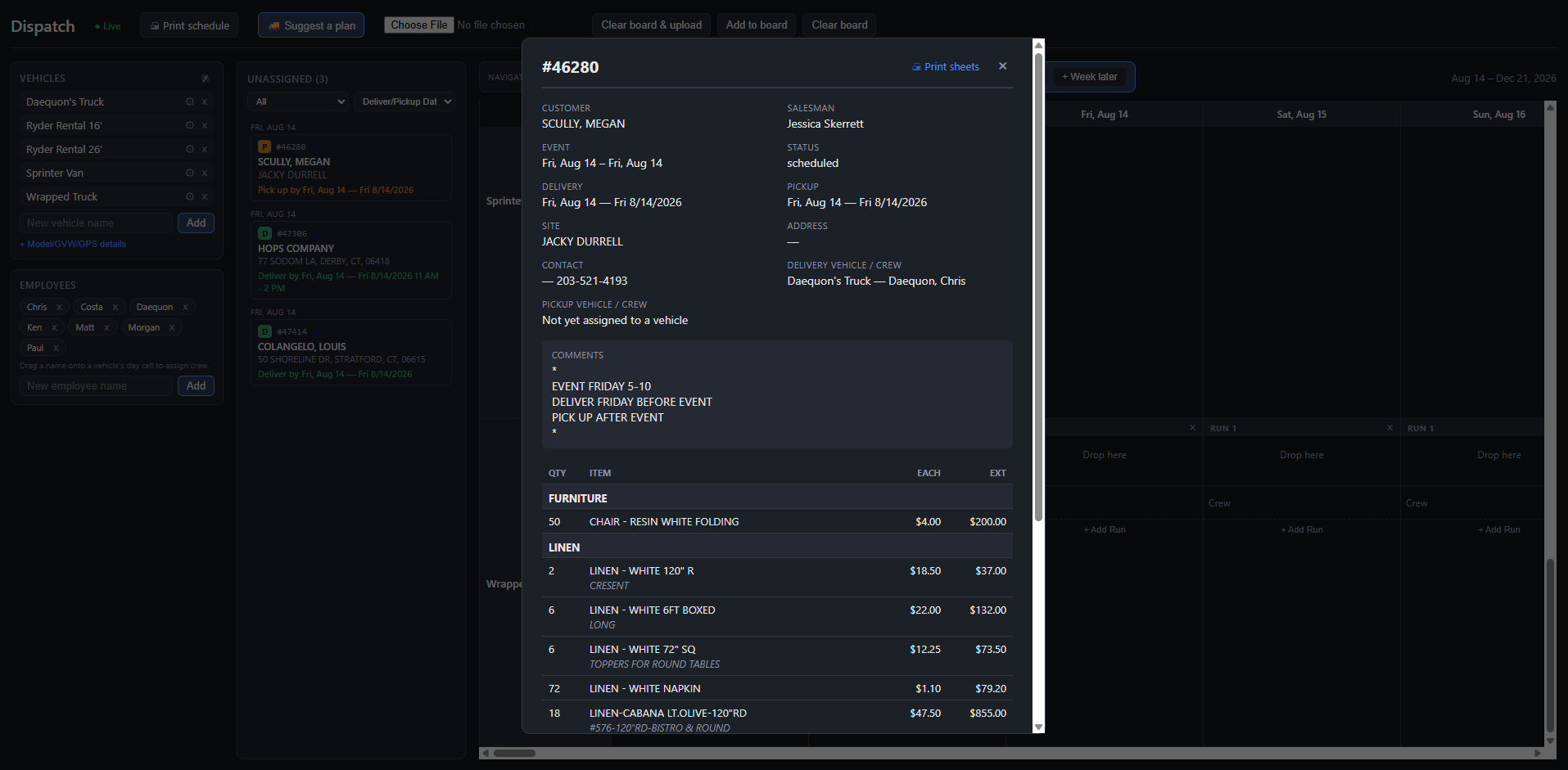
Task: Close the order #46280 dialog
Action: coord(1003,66)
